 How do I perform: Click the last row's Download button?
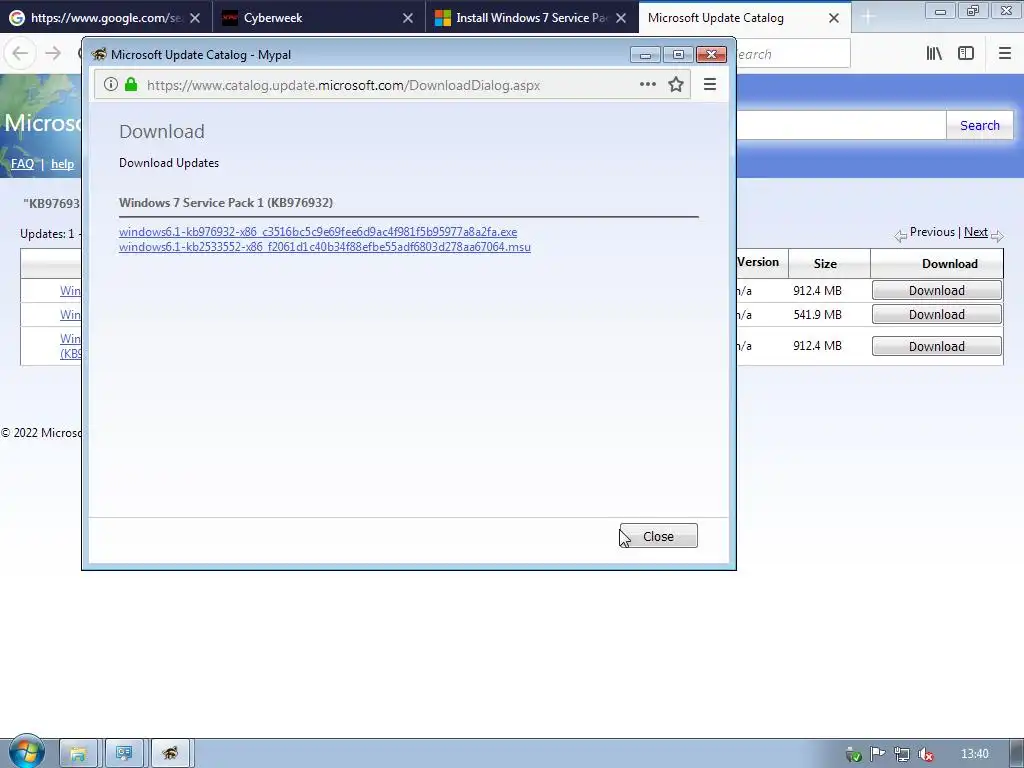(x=936, y=346)
